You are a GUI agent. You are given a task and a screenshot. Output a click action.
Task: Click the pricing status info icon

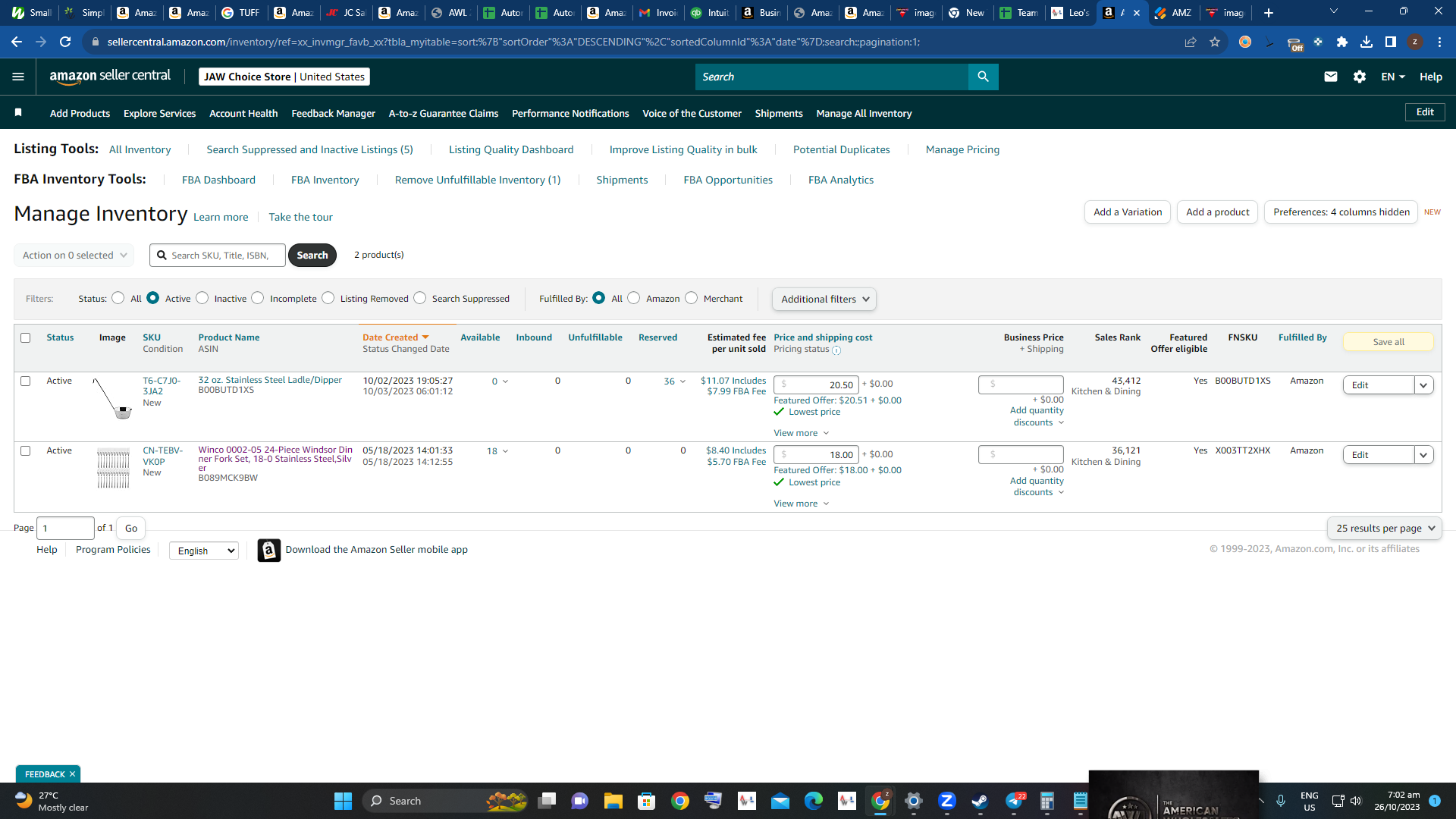click(x=836, y=350)
